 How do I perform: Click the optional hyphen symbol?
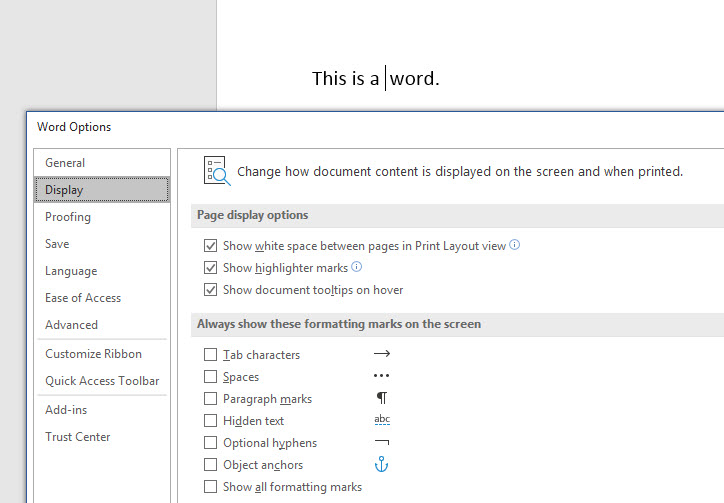pos(382,442)
